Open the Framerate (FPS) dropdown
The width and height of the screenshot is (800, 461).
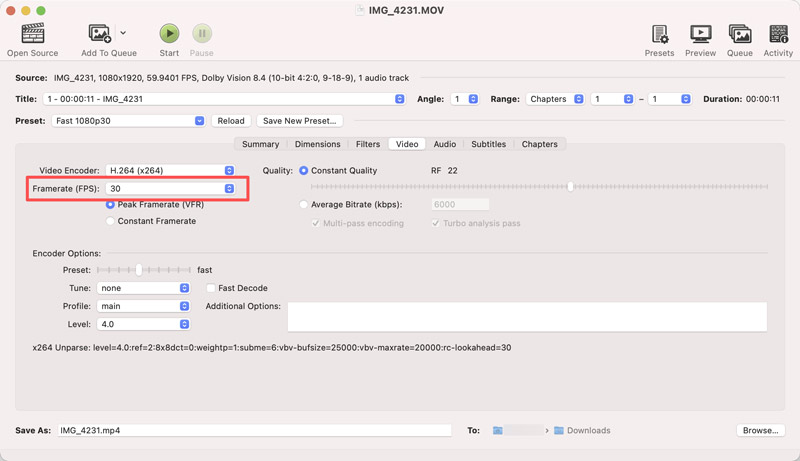pyautogui.click(x=170, y=189)
